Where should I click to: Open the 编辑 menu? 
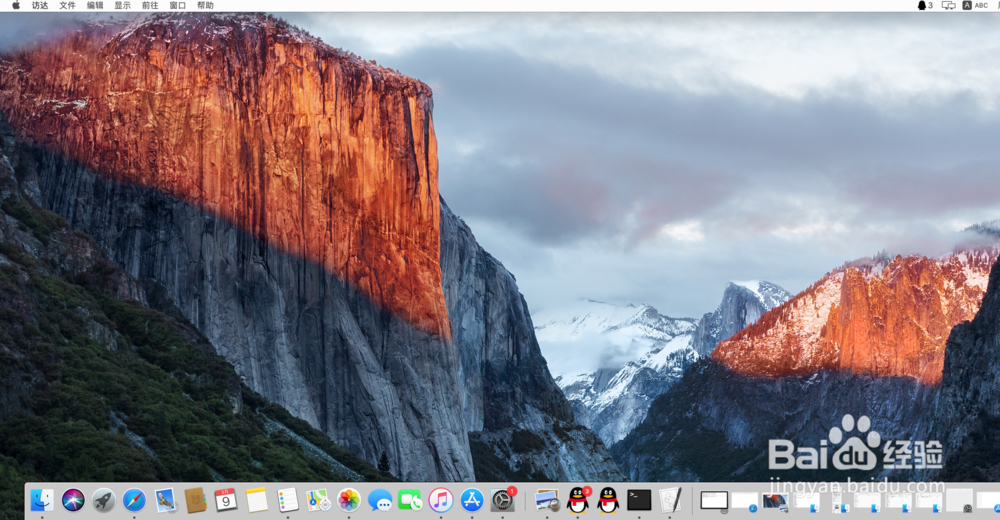(94, 5)
